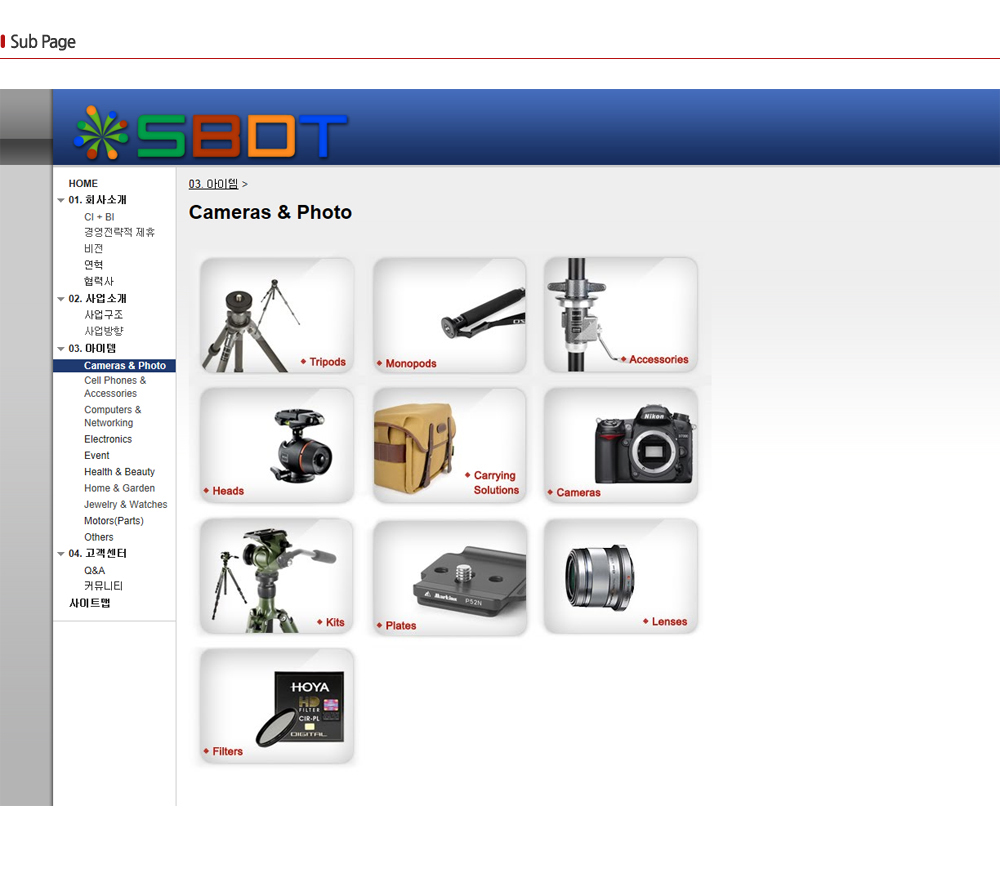Open the Q&A page

coord(94,571)
